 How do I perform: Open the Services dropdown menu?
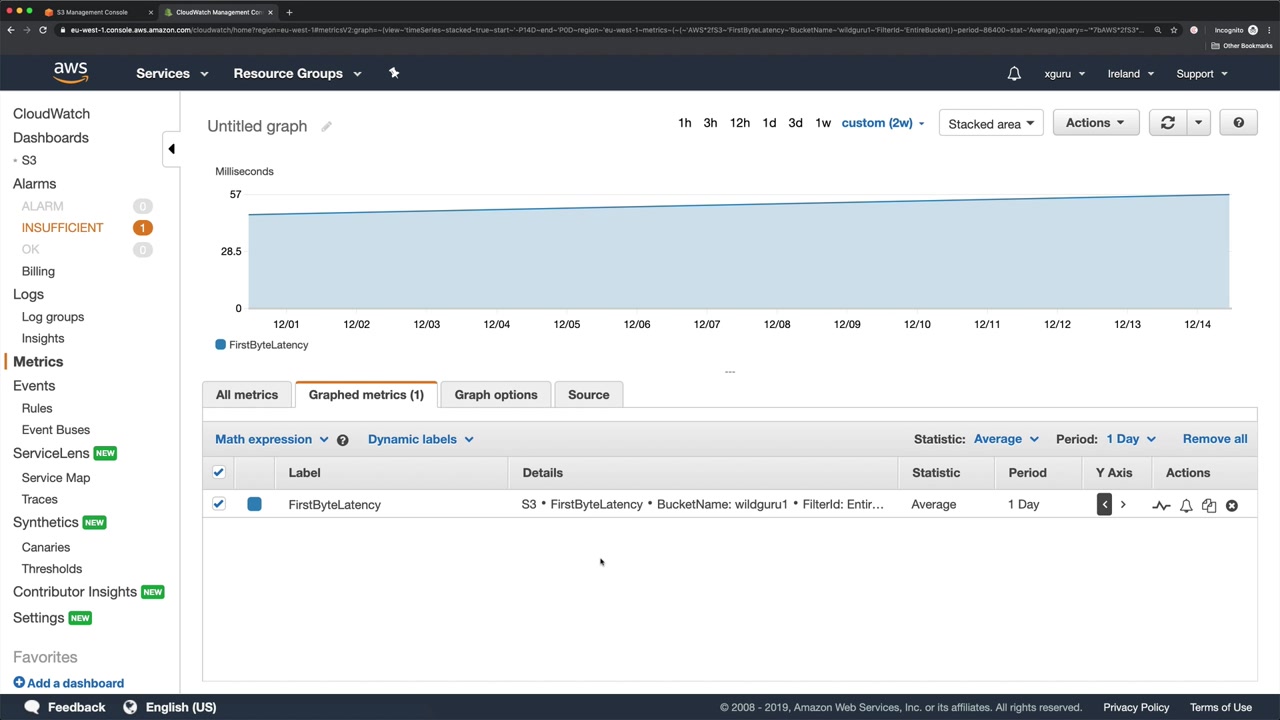(x=172, y=73)
